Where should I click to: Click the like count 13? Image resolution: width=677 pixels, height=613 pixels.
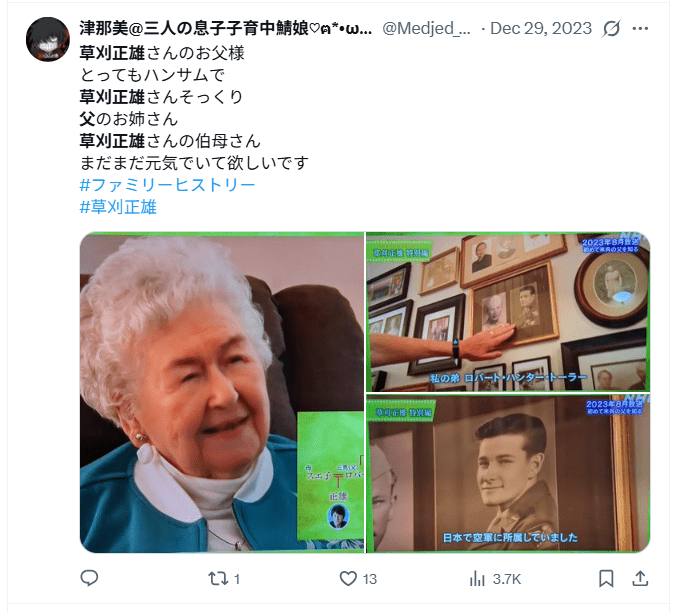tap(370, 579)
